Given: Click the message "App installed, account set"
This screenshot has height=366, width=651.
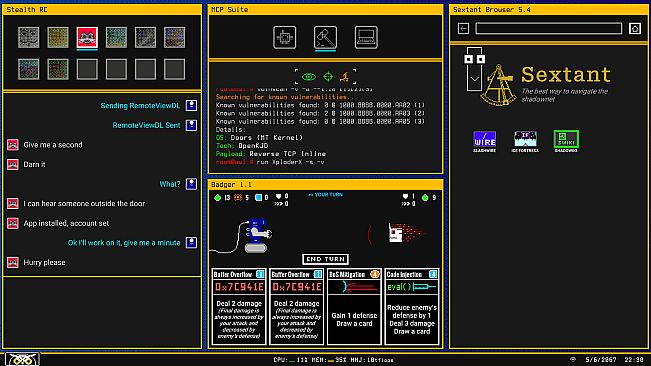Looking at the screenshot, I should (x=66, y=223).
